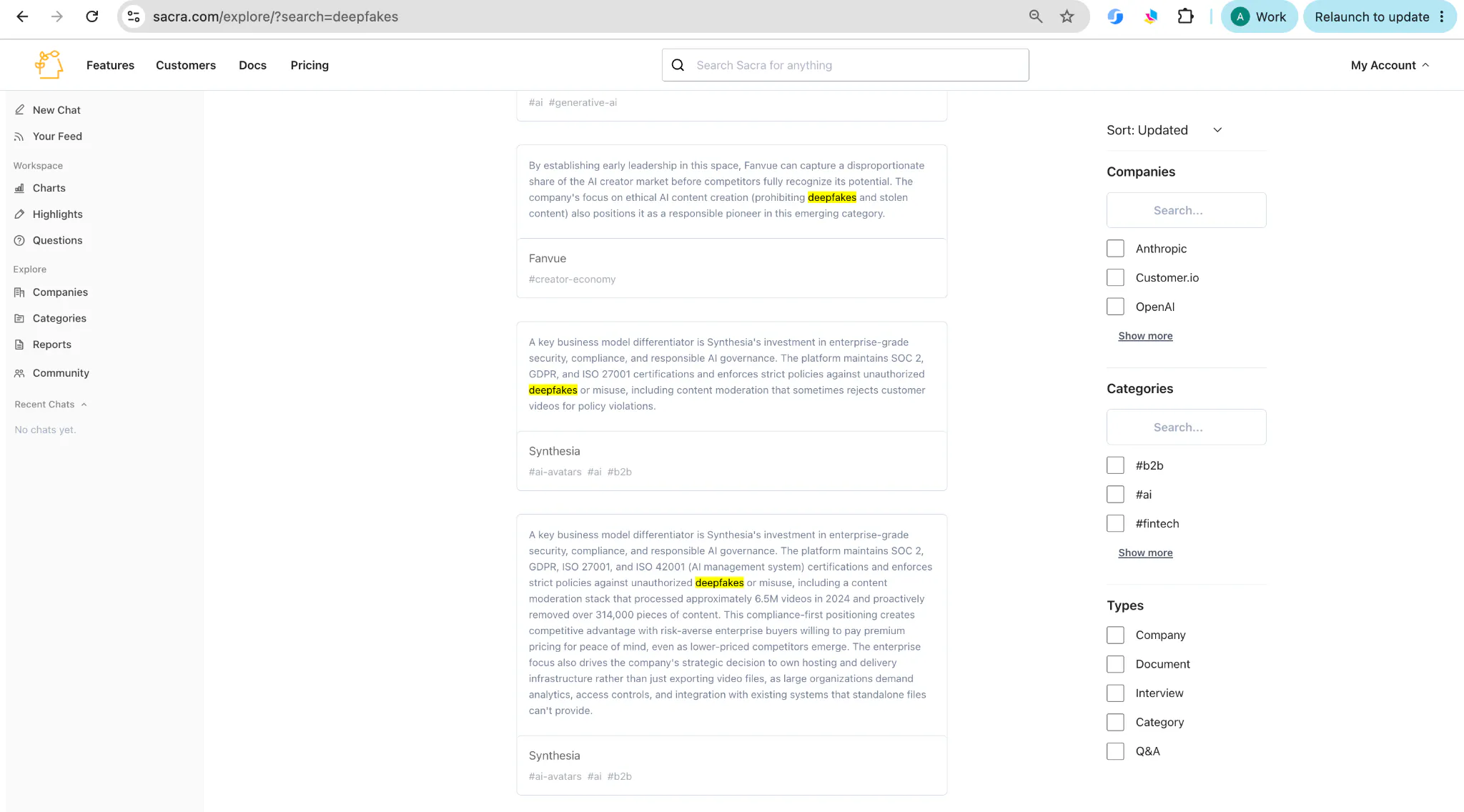1464x812 pixels.
Task: Click the Categories filter search box
Action: pos(1186,427)
